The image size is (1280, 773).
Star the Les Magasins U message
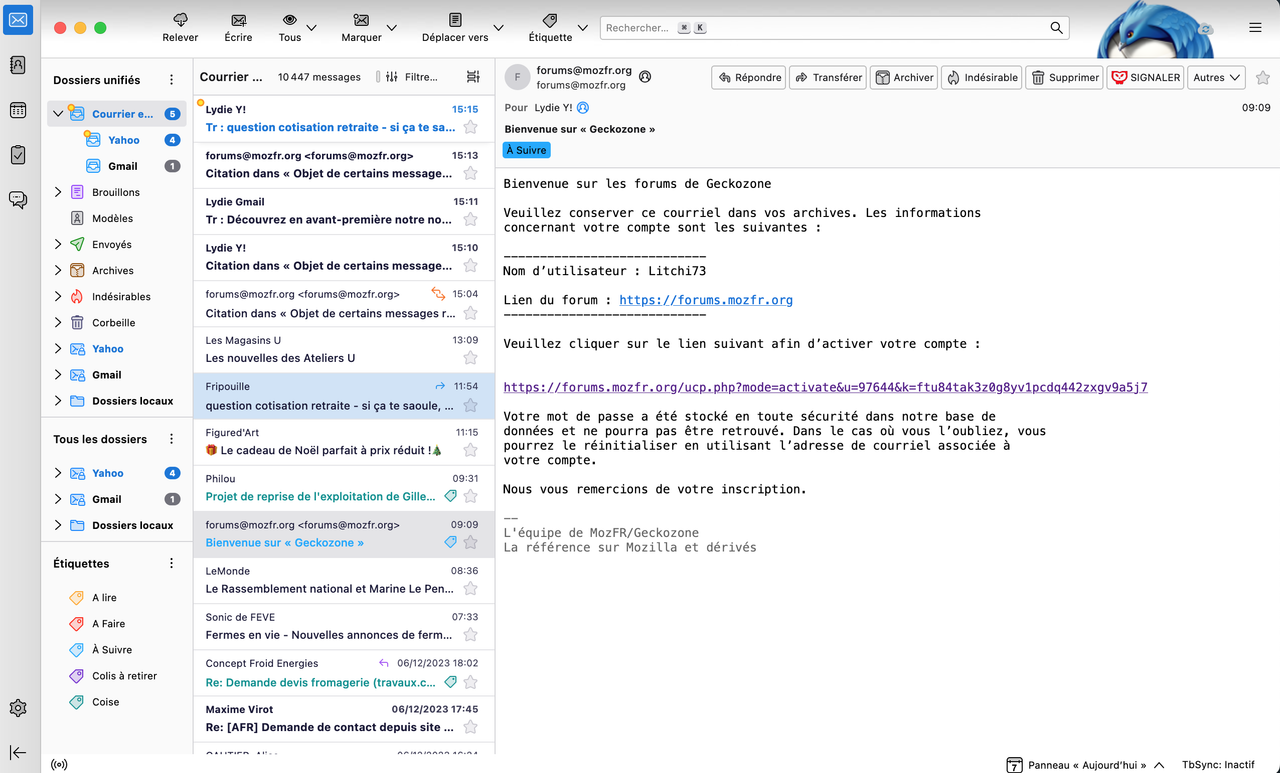pos(470,358)
